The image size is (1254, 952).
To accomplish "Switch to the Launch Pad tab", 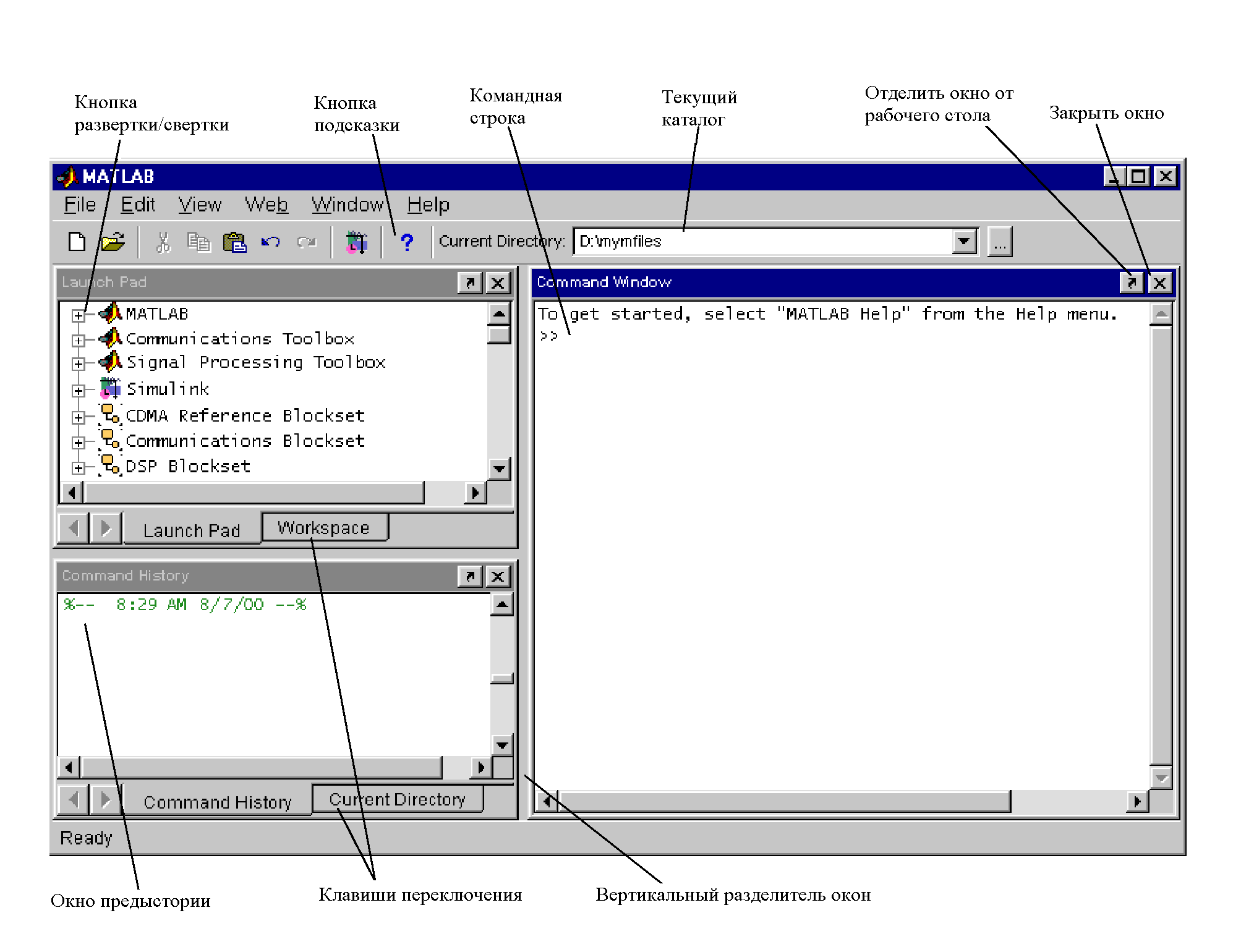I will tap(192, 530).
